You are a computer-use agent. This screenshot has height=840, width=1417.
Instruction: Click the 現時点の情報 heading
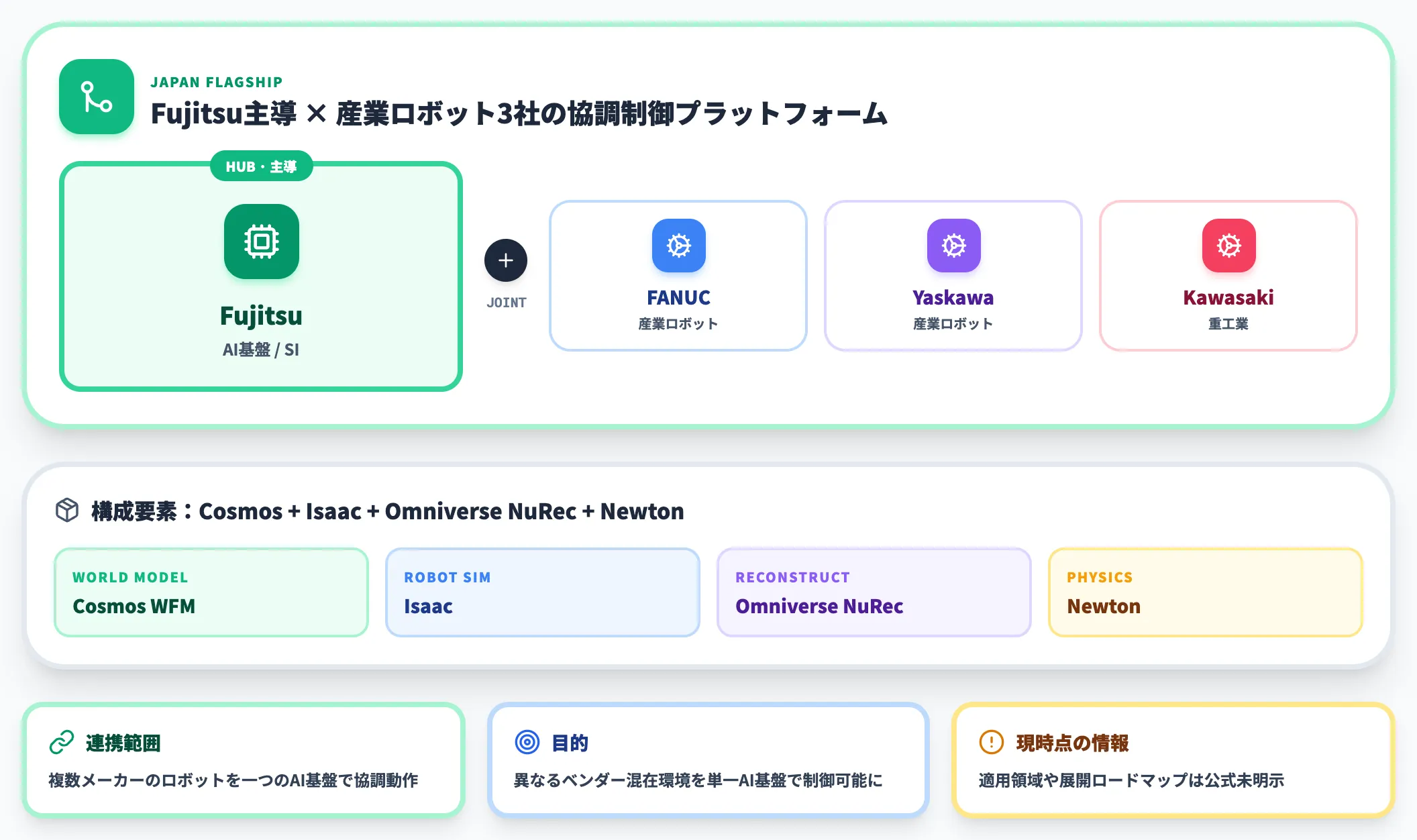(x=1072, y=743)
